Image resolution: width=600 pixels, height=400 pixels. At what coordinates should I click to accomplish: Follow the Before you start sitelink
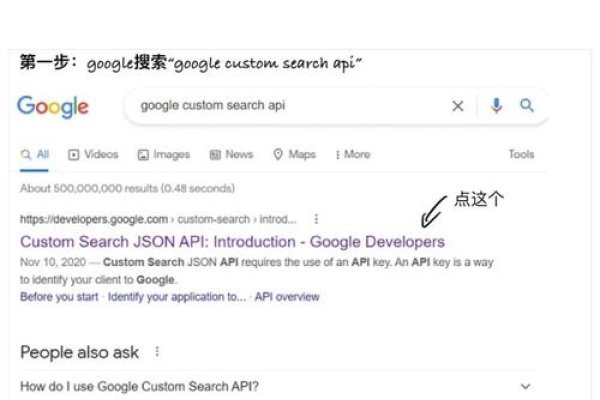pos(59,297)
